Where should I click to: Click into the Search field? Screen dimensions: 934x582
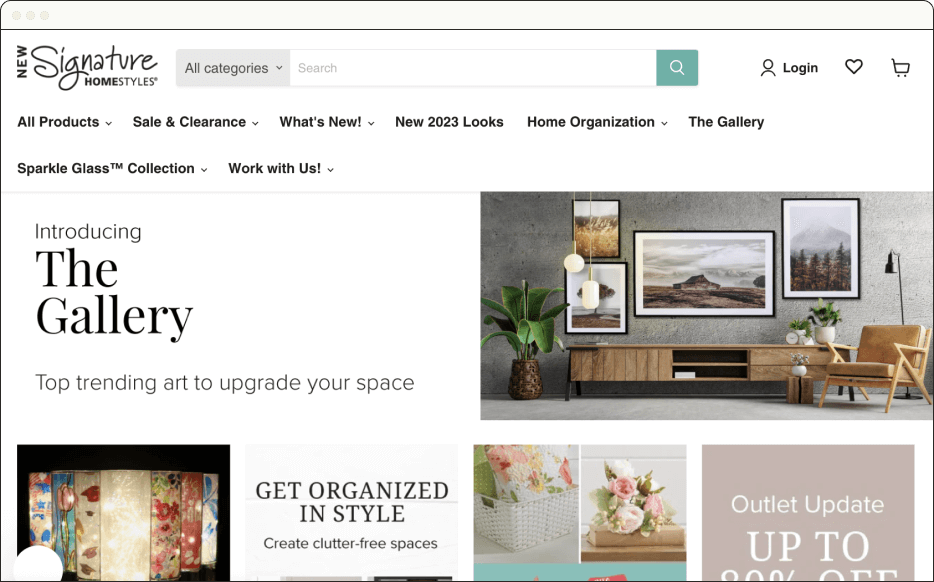click(473, 68)
